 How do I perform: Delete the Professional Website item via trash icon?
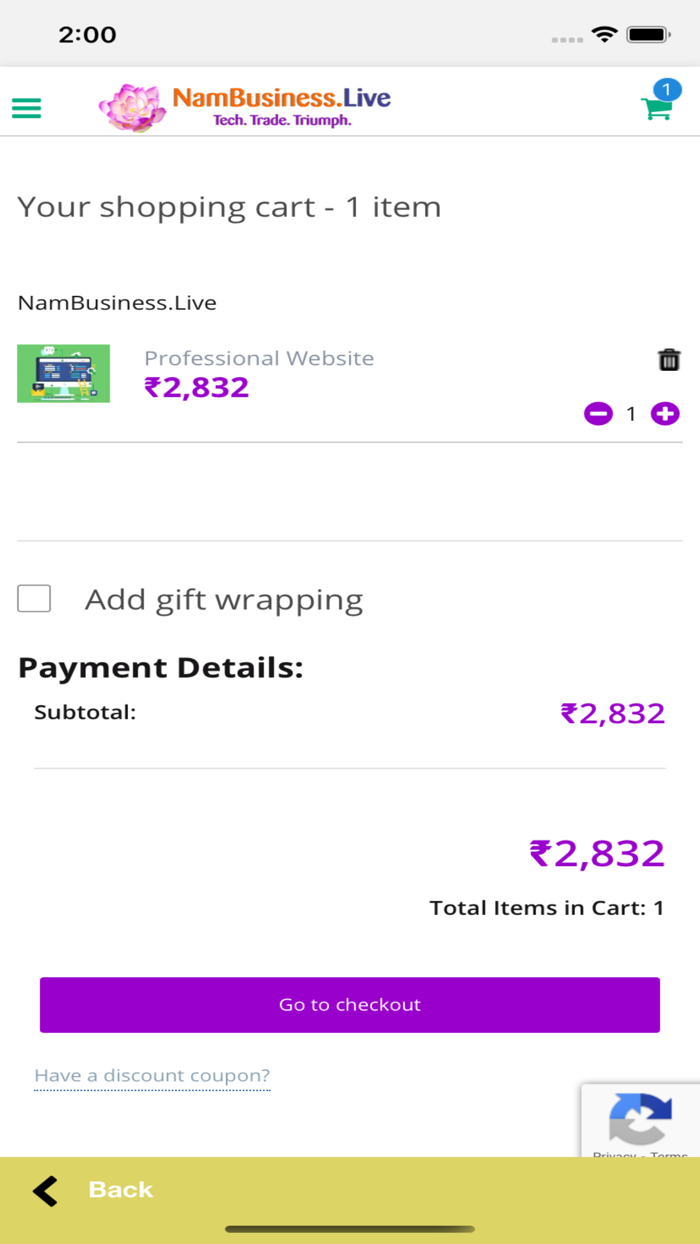(669, 359)
